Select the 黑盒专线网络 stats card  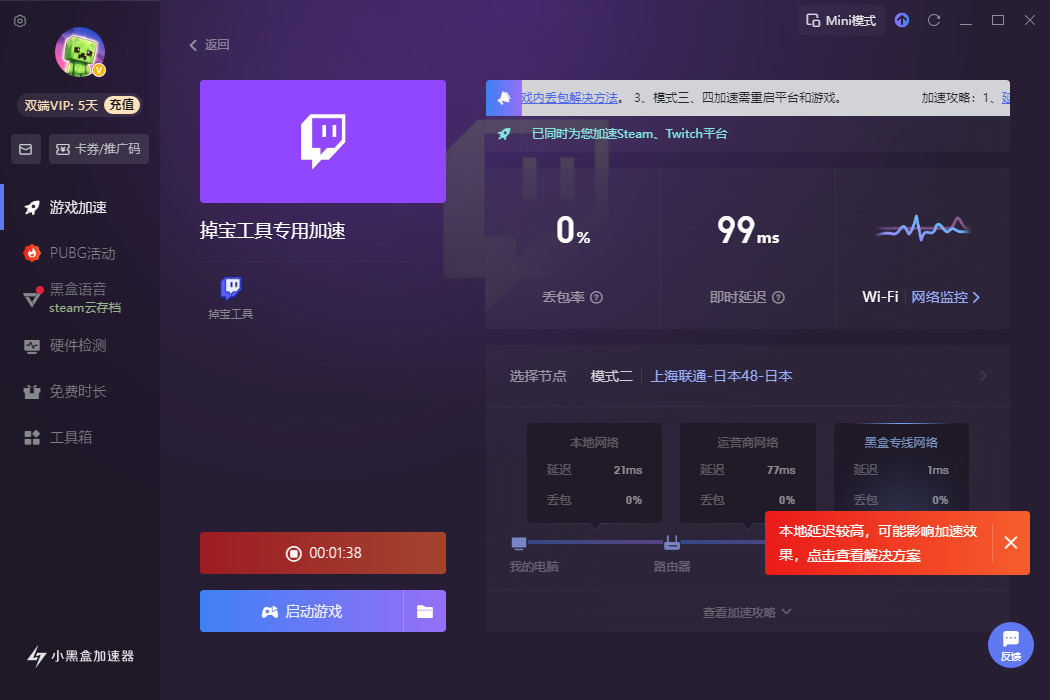click(x=901, y=468)
